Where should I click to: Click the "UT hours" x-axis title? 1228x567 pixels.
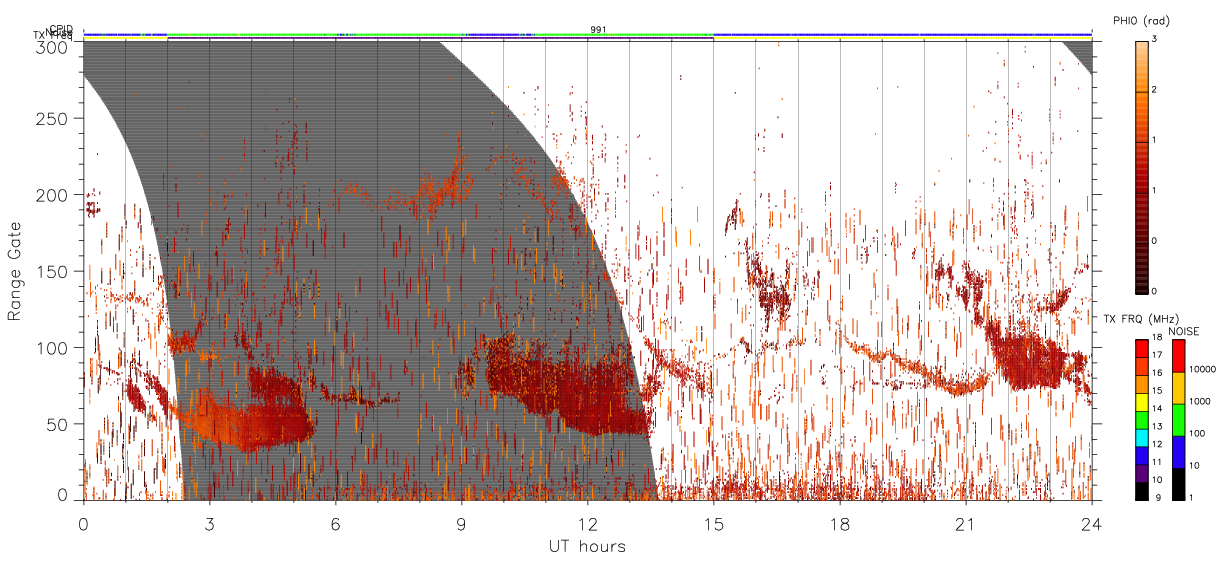586,547
